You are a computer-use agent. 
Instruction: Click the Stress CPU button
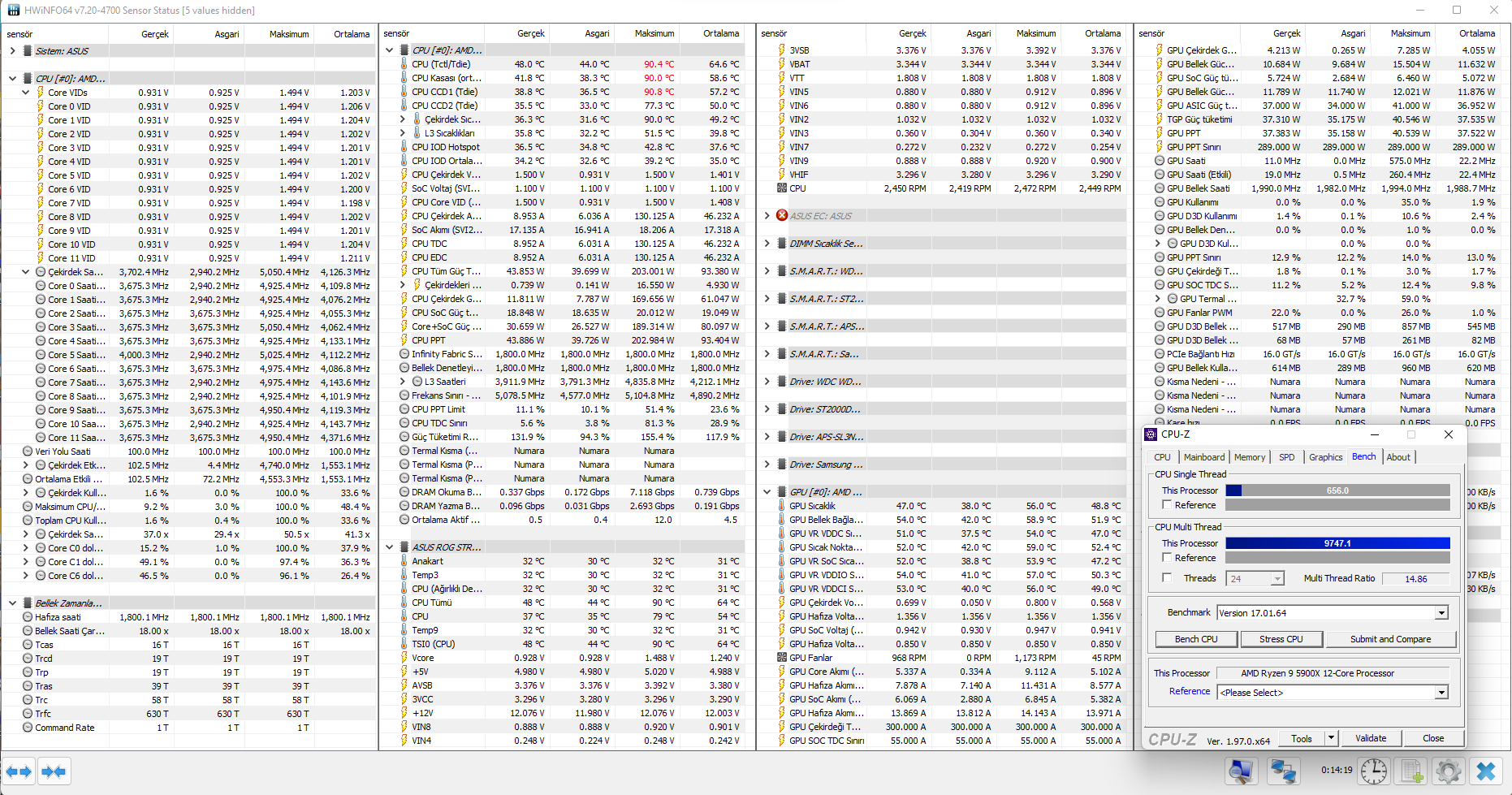point(1281,639)
